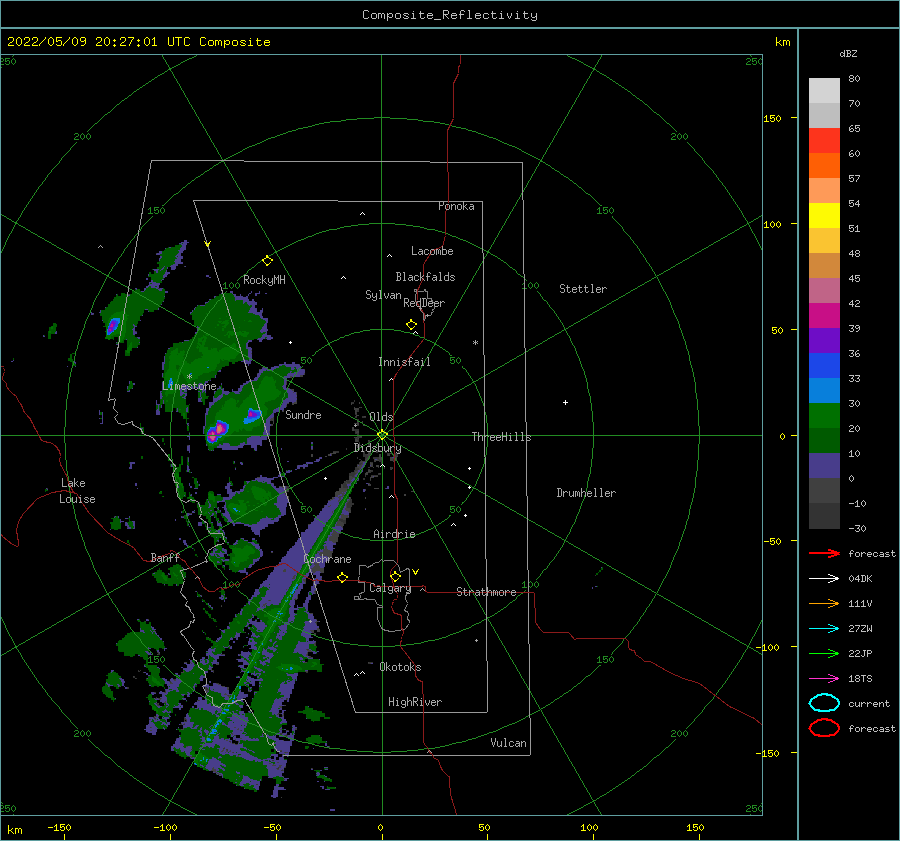
Task: Click the red forecast ellipse icon
Action: [824, 728]
